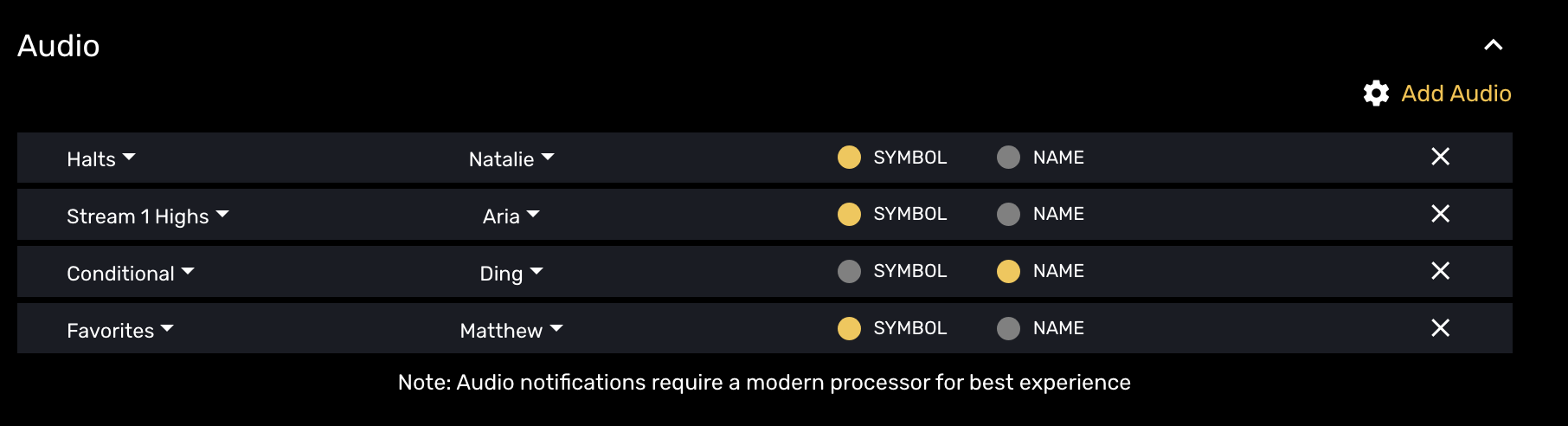Viewport: 1568px width, 426px height.
Task: Expand the Conditional alert type dropdown
Action: [130, 274]
